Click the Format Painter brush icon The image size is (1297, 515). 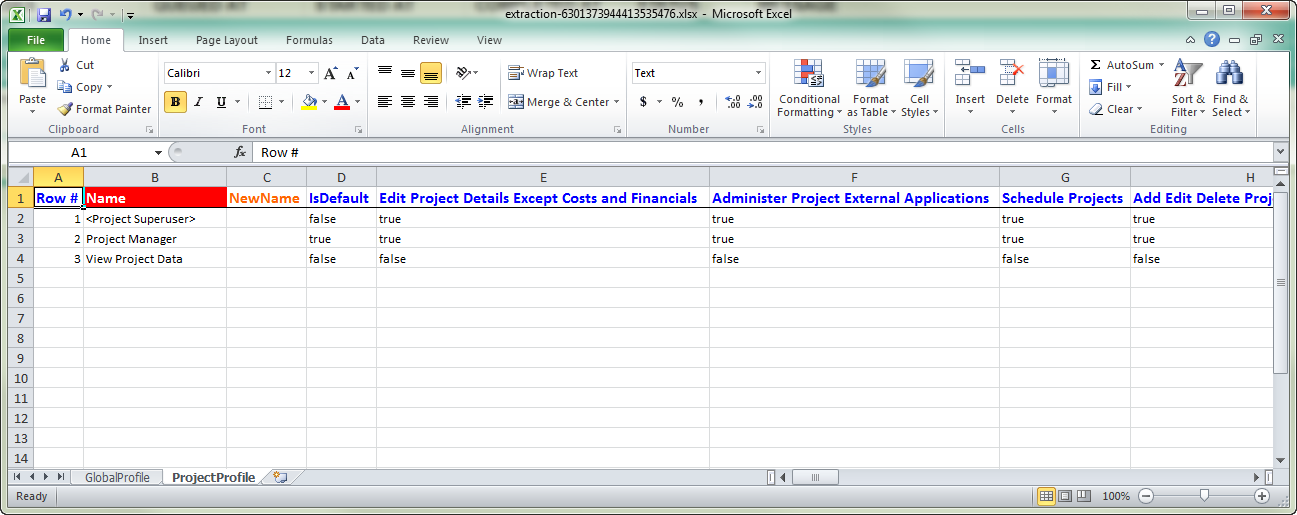pyautogui.click(x=66, y=109)
